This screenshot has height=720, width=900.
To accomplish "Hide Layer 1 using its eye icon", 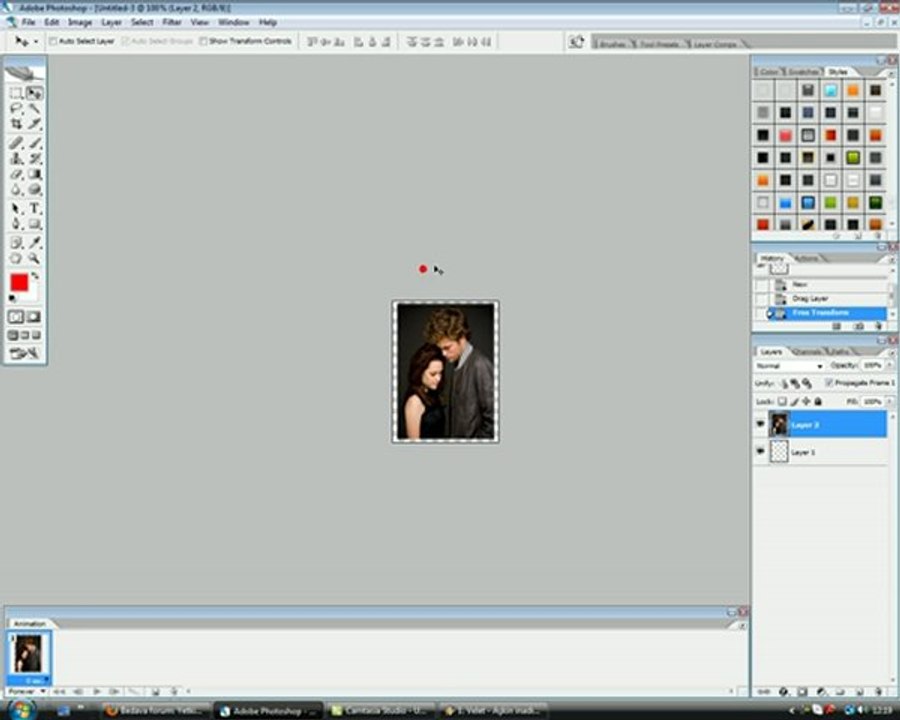I will pos(761,451).
